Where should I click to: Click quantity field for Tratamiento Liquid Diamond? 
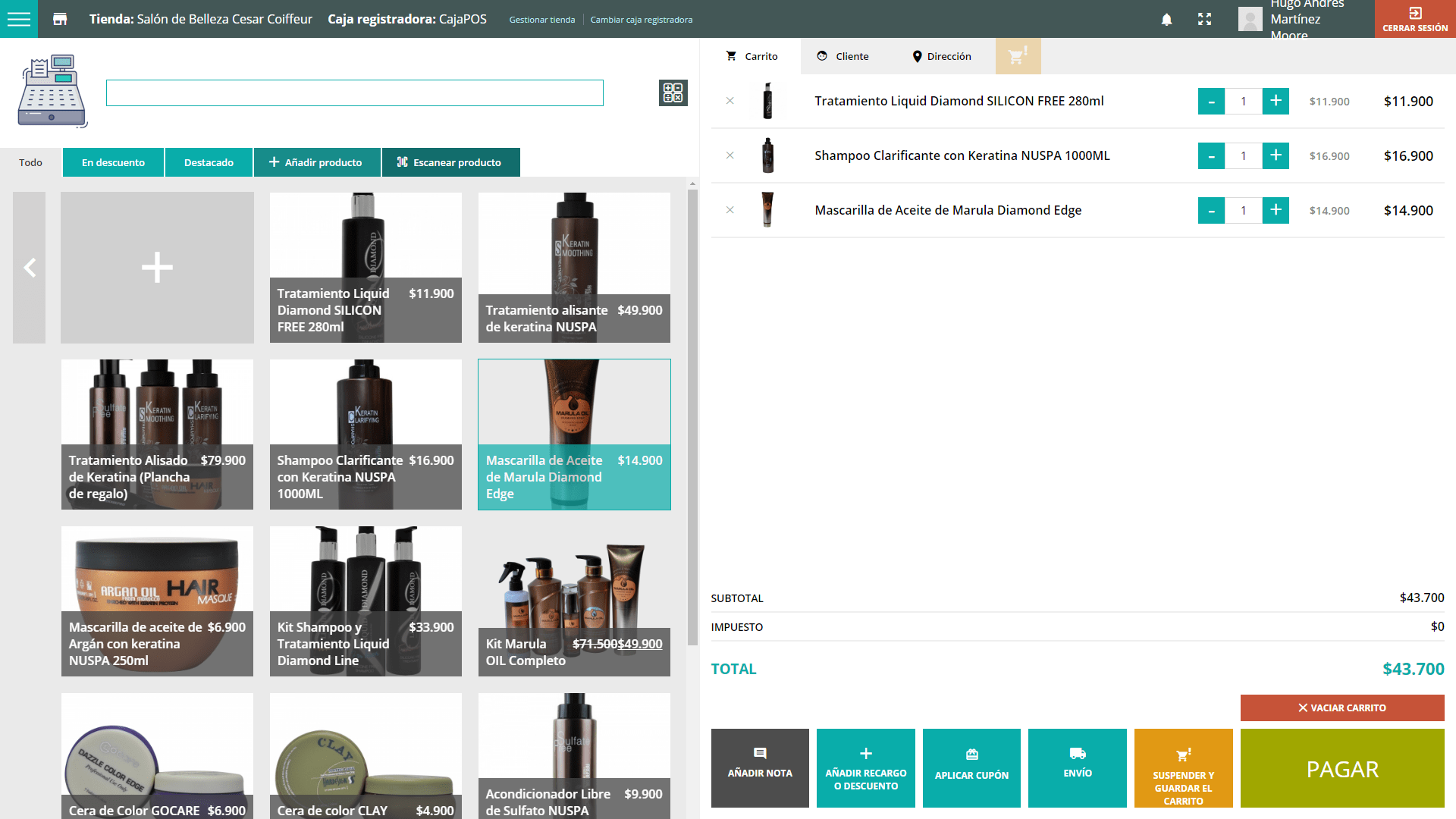click(1244, 101)
